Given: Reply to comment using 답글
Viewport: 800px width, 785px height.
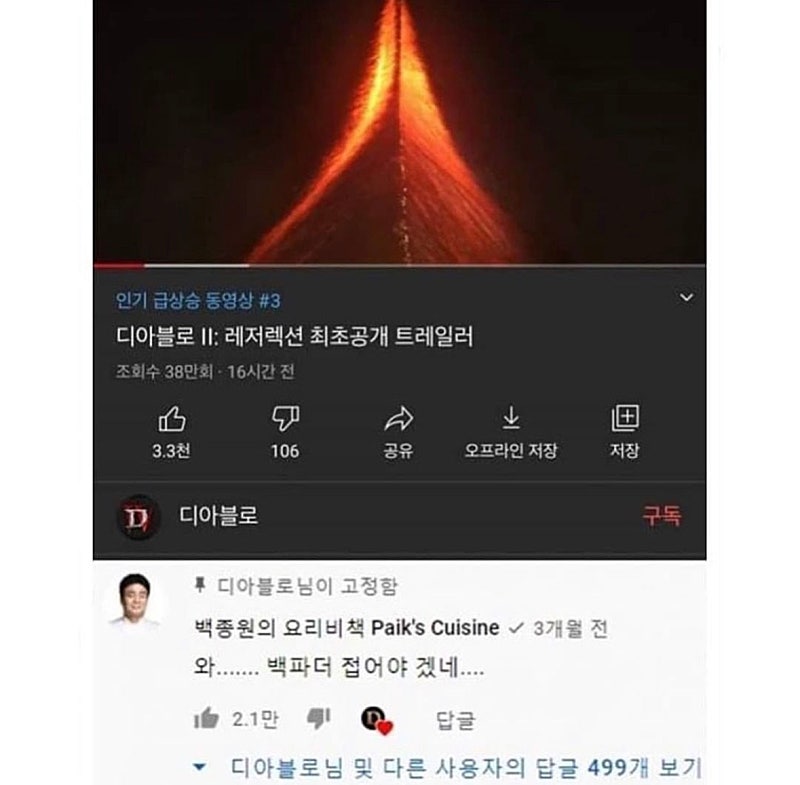Looking at the screenshot, I should (456, 720).
